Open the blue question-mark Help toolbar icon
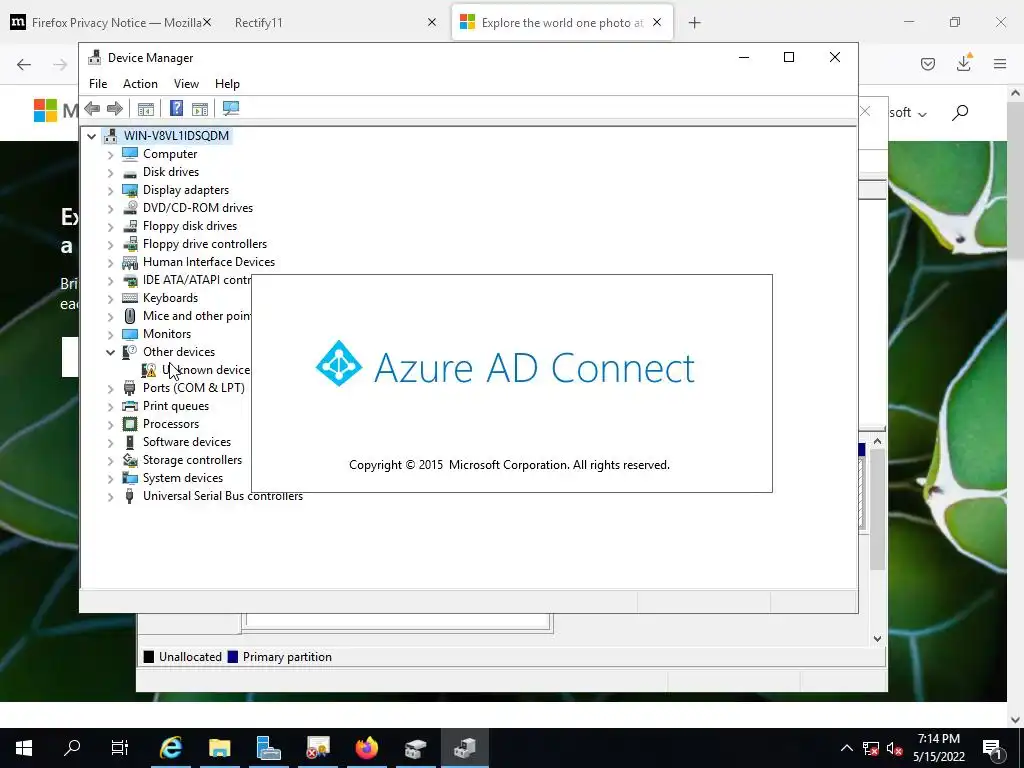 click(176, 108)
